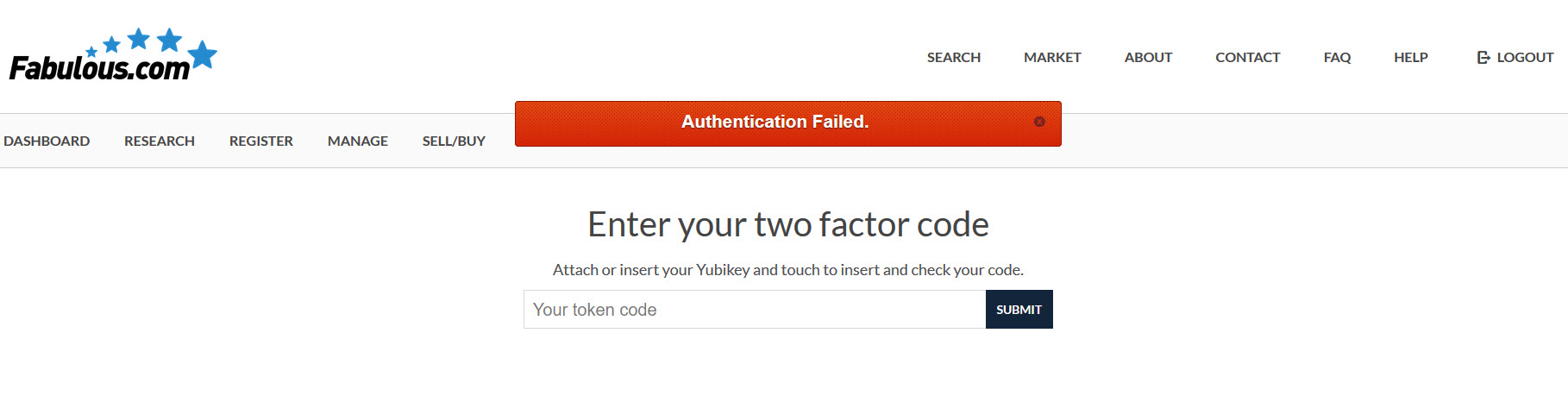This screenshot has width=1568, height=402.
Task: Select the REGISTER tab
Action: 261,141
